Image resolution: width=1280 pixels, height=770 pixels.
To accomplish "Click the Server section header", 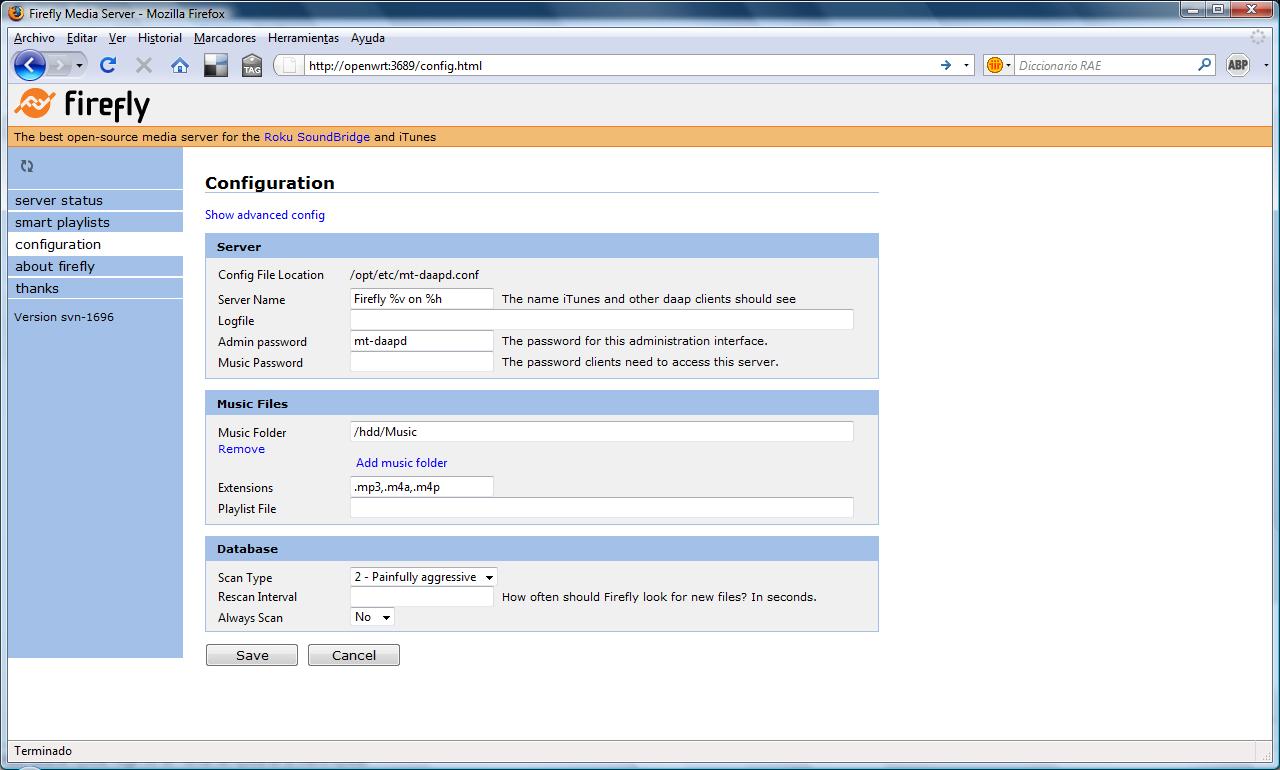I will (x=542, y=247).
